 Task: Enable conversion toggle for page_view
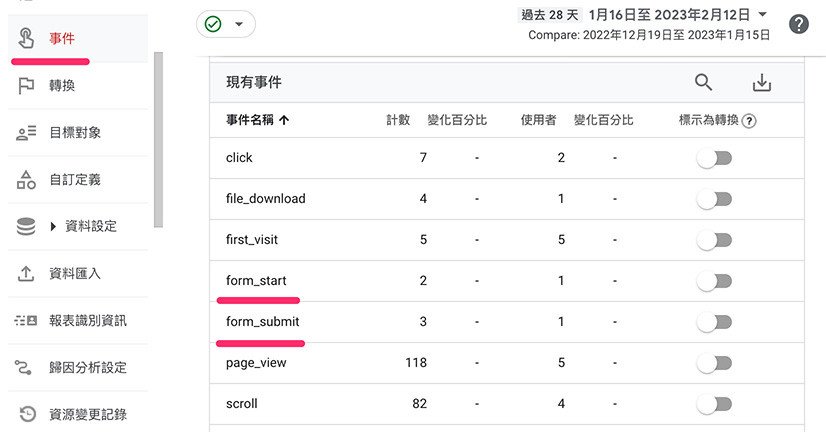714,363
